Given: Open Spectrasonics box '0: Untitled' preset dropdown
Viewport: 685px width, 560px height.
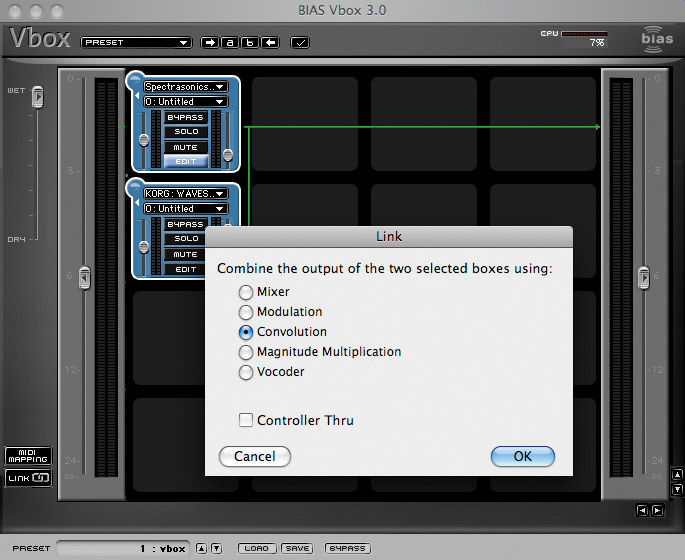Looking at the screenshot, I should 185,102.
